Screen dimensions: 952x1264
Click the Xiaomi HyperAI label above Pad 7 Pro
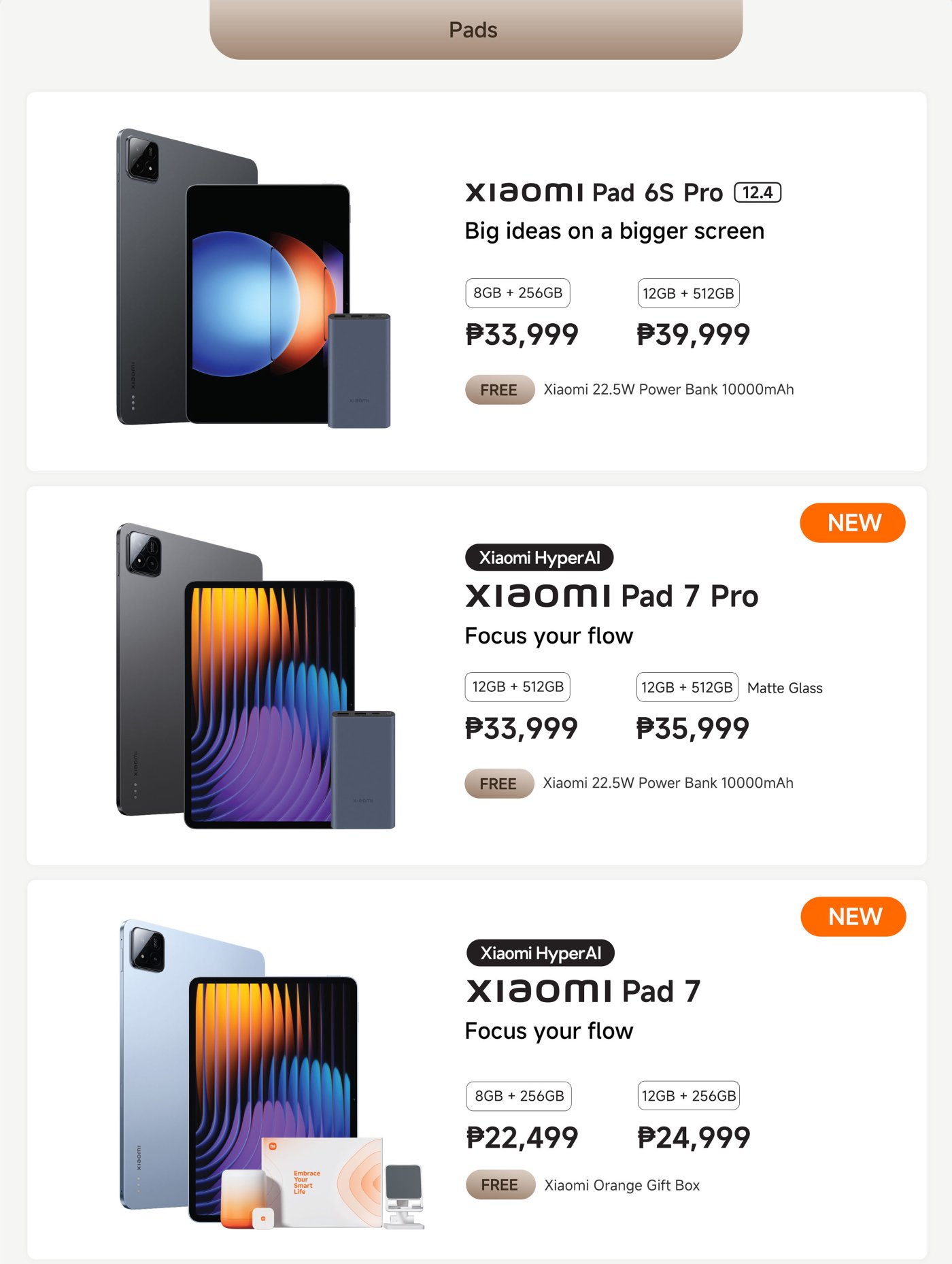[539, 558]
